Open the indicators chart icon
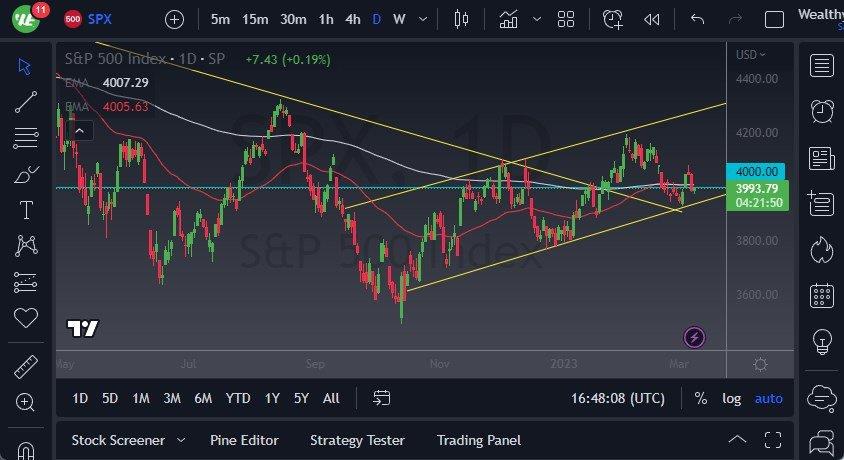 point(509,19)
